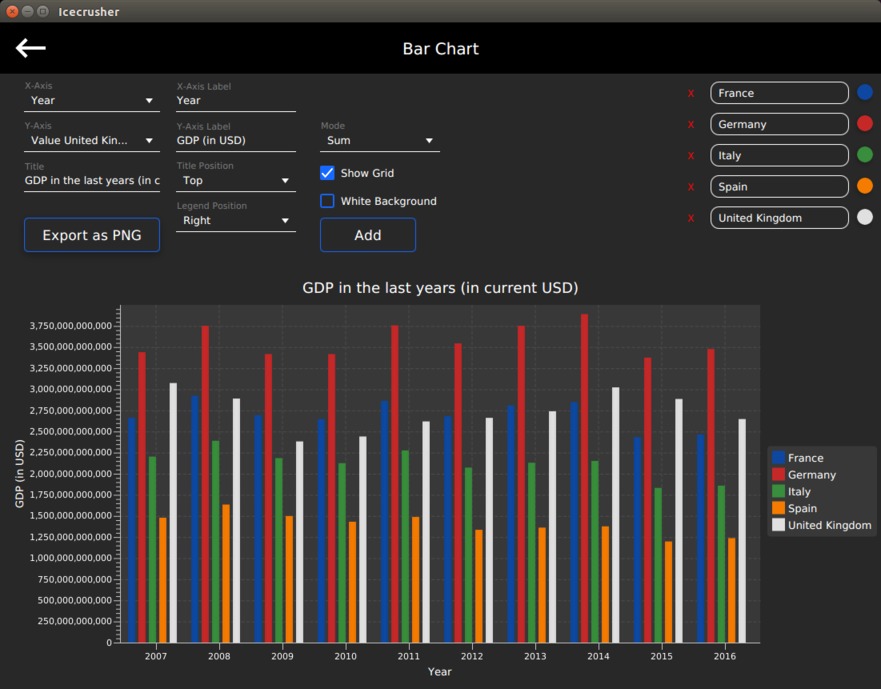The image size is (881, 689).
Task: Open the blue color picker for France
Action: (x=865, y=92)
